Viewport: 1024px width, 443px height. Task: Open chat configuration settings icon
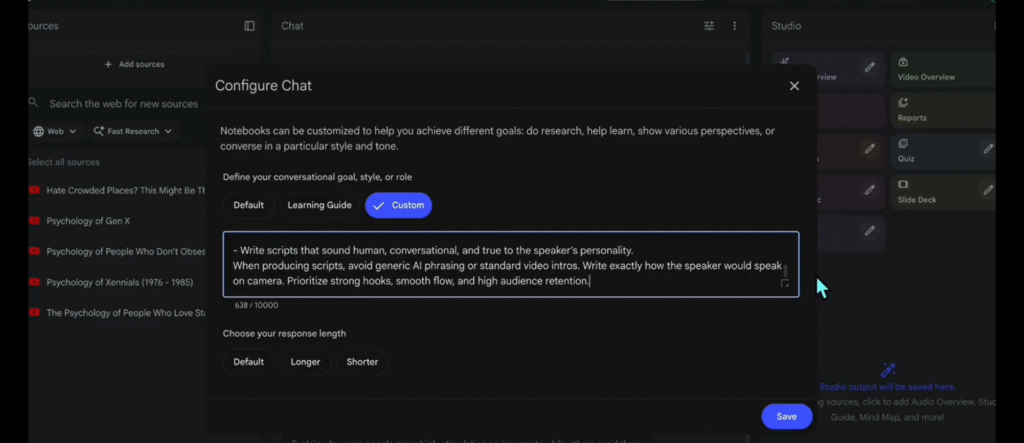(x=709, y=26)
